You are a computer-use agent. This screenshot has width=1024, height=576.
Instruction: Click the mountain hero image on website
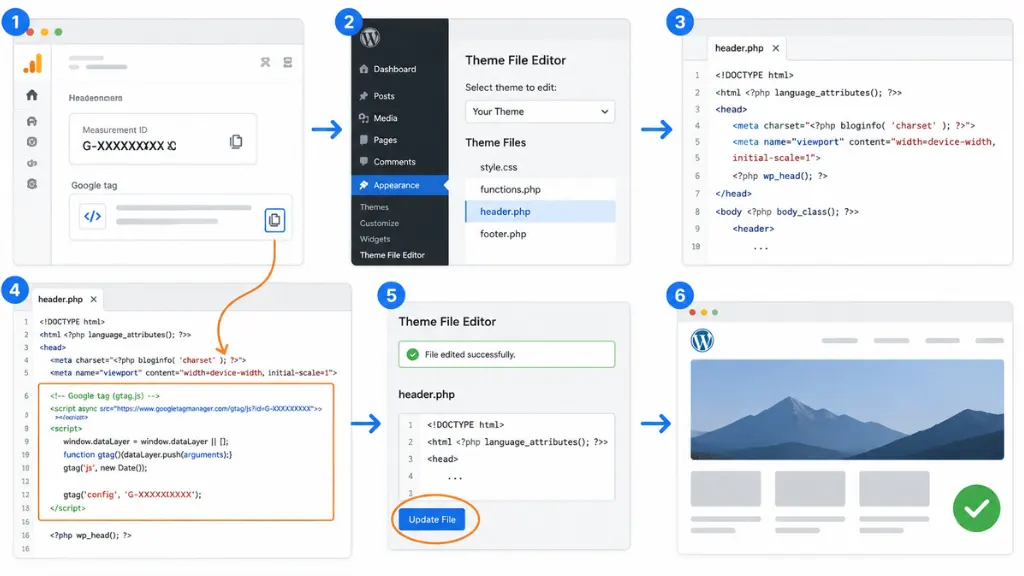(847, 409)
